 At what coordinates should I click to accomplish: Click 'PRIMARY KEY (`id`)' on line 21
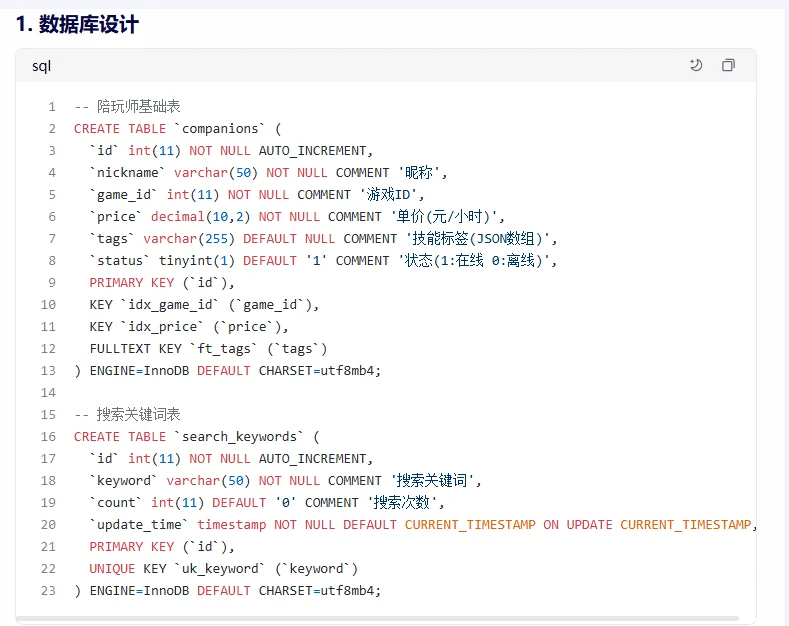(x=162, y=547)
